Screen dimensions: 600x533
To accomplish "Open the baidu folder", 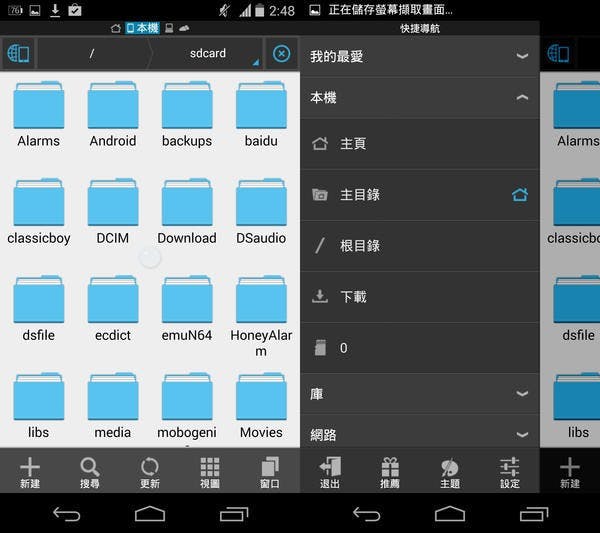I will click(261, 114).
